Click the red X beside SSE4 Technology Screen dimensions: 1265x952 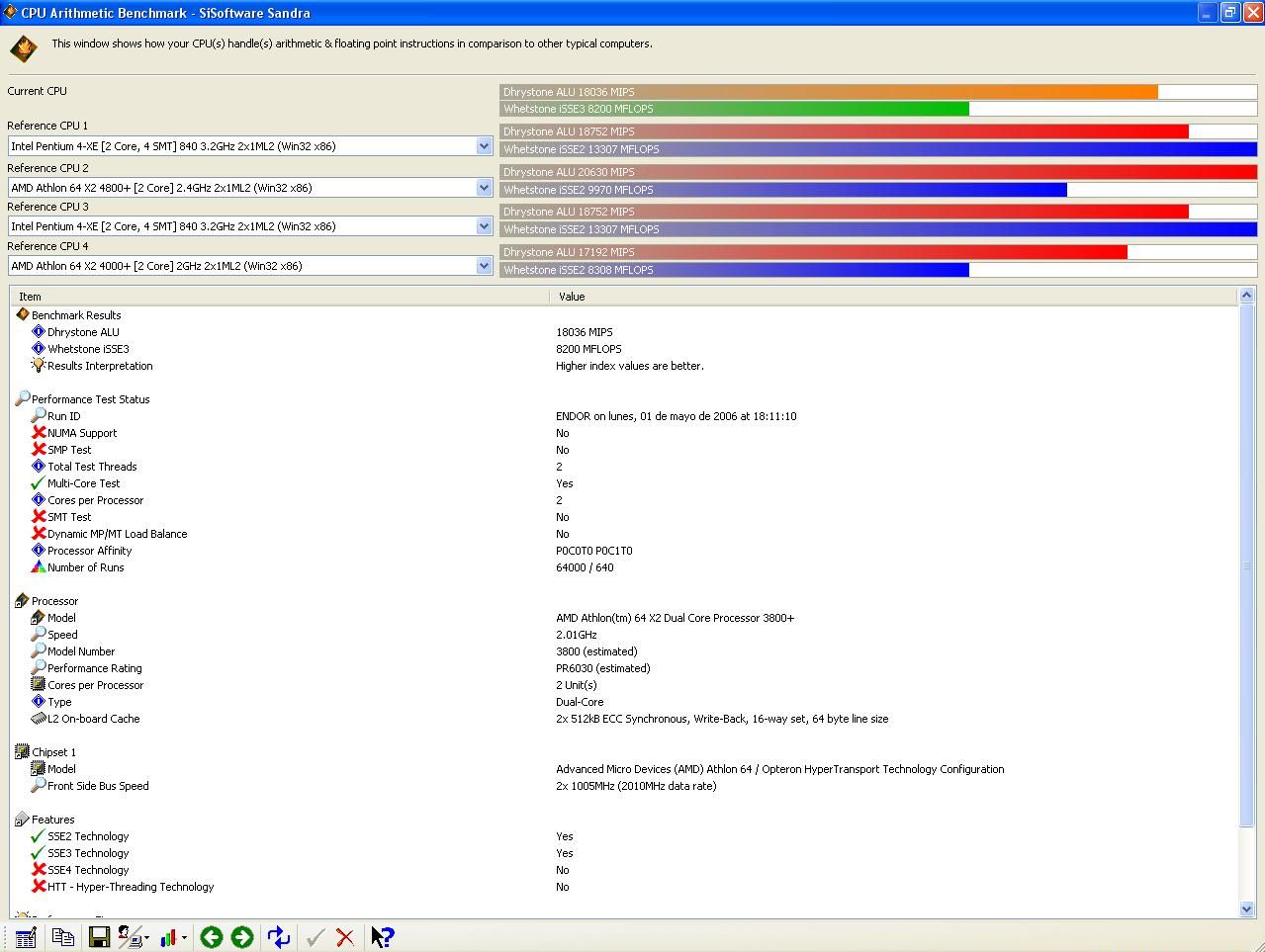[x=39, y=870]
